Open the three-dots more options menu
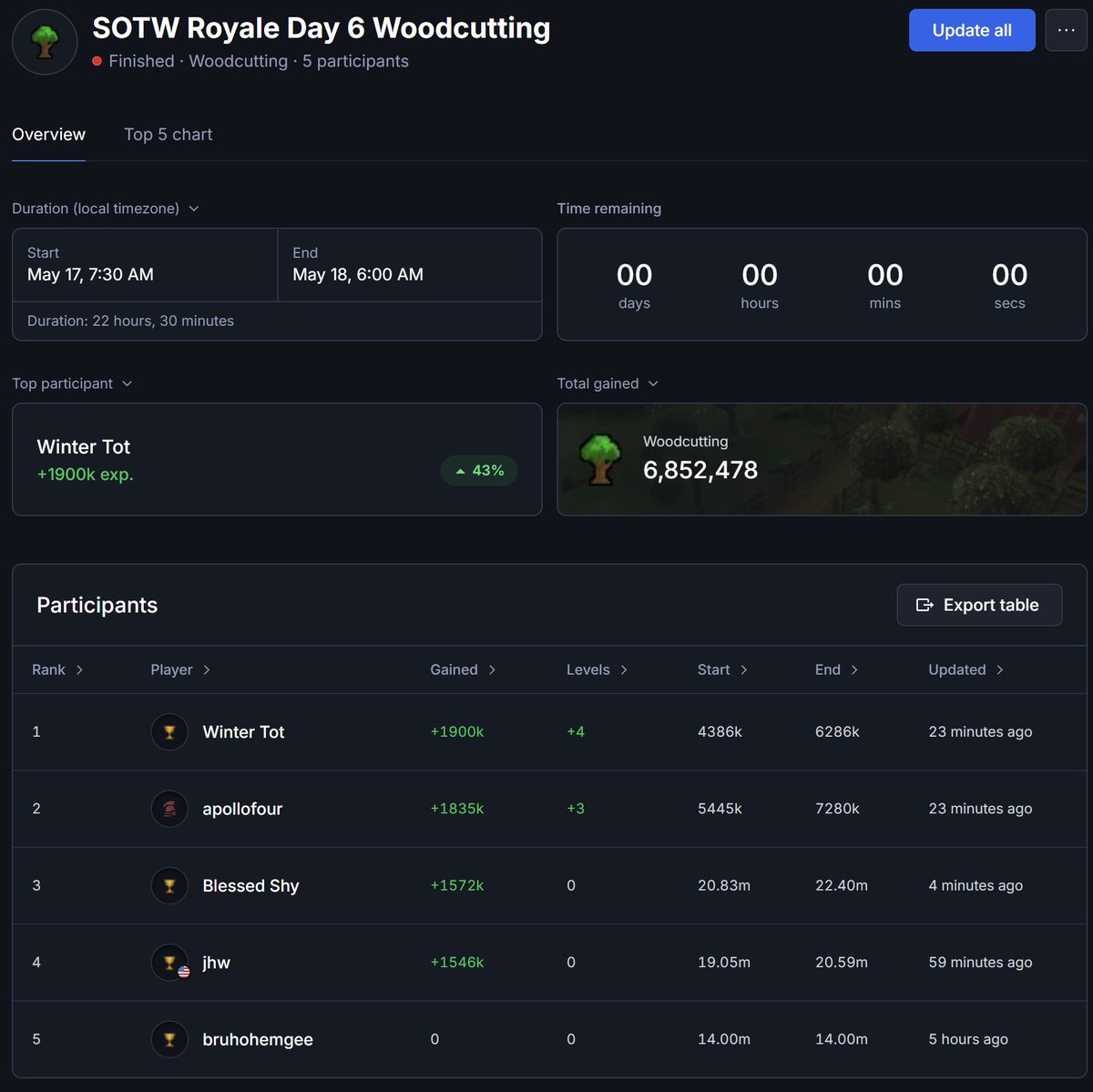Screen dimensions: 1093x1092 click(x=1067, y=30)
